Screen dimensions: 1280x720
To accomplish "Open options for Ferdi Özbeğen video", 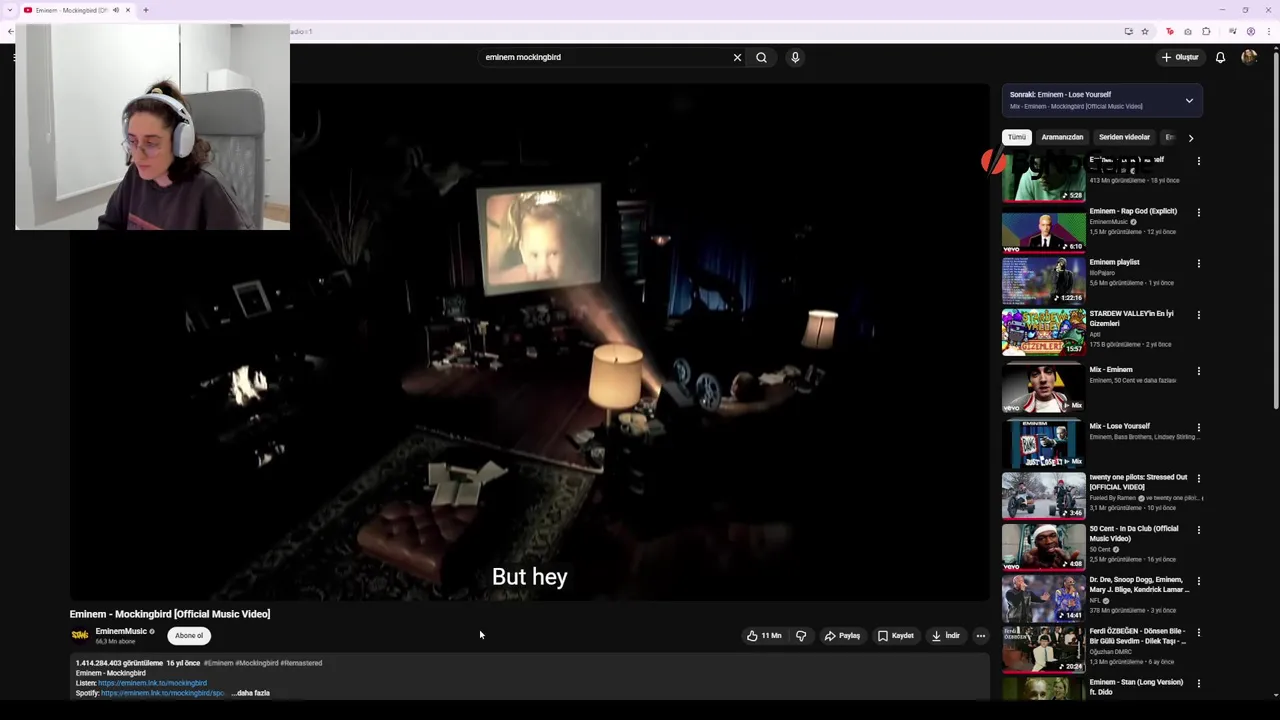I will pyautogui.click(x=1199, y=633).
